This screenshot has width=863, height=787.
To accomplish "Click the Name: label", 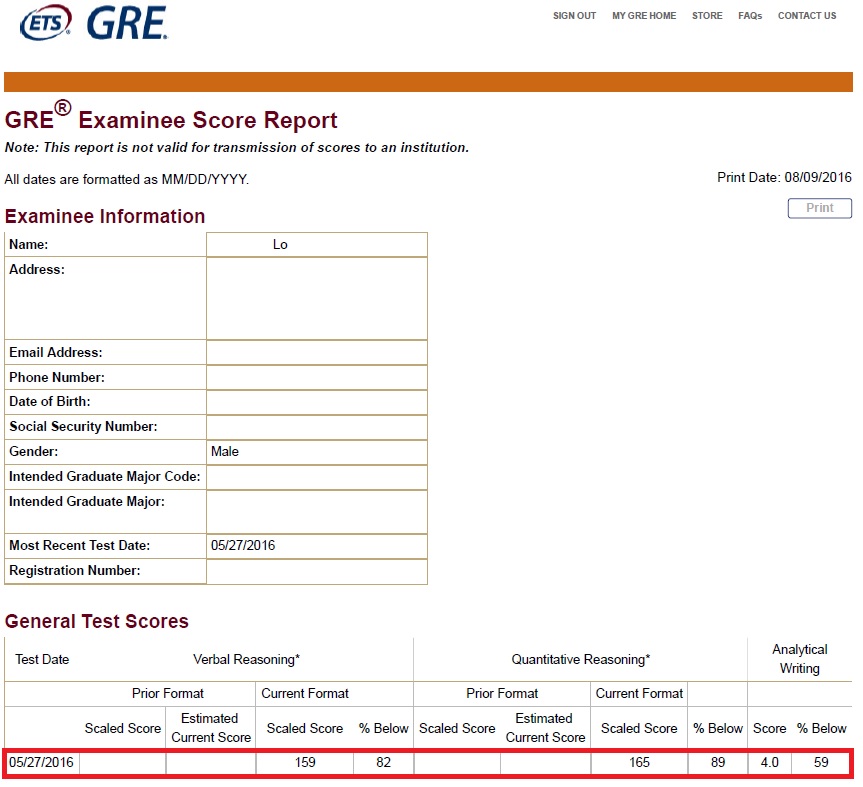I will tap(29, 244).
